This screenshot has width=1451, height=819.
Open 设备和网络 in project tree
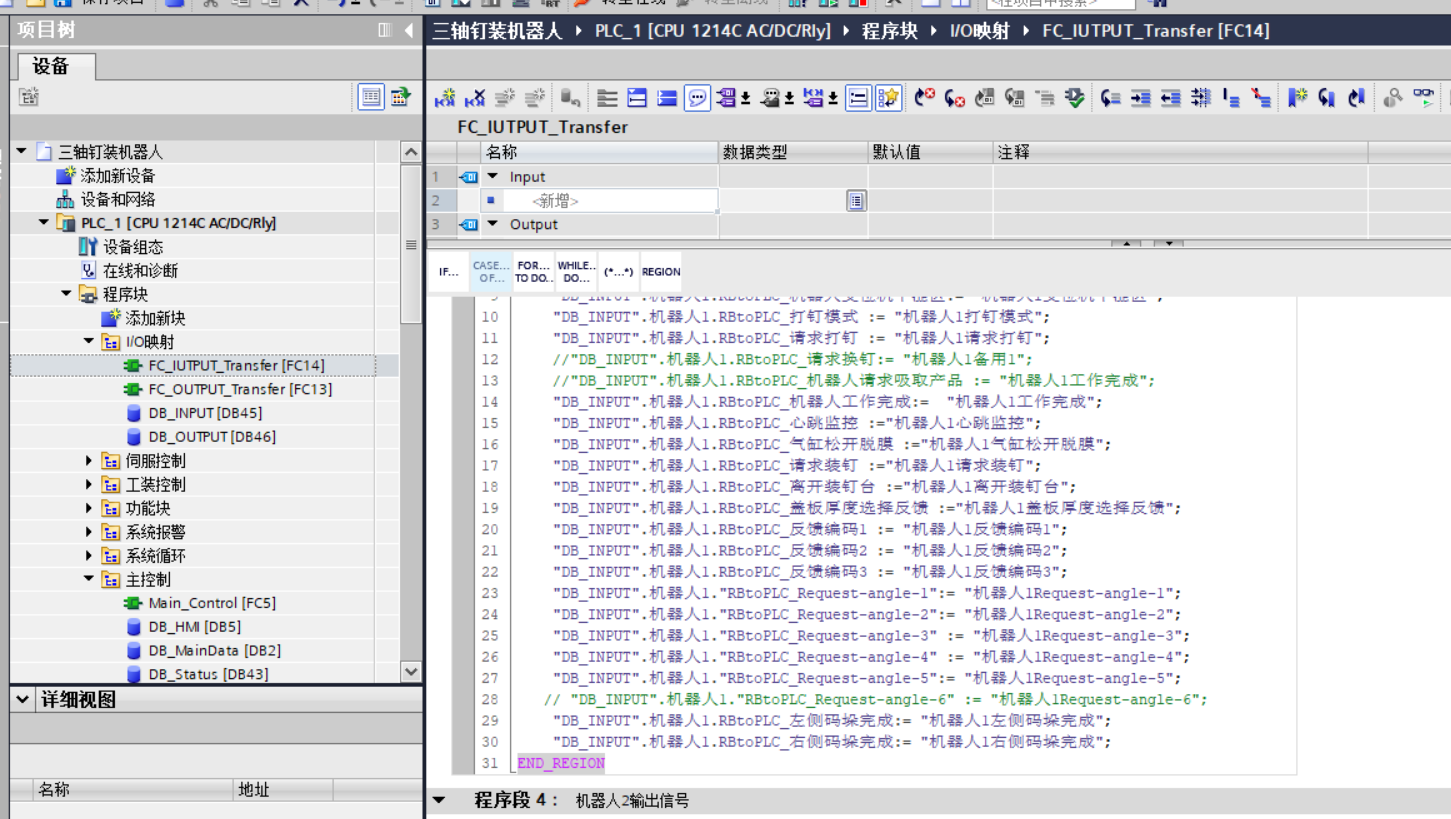coord(117,200)
